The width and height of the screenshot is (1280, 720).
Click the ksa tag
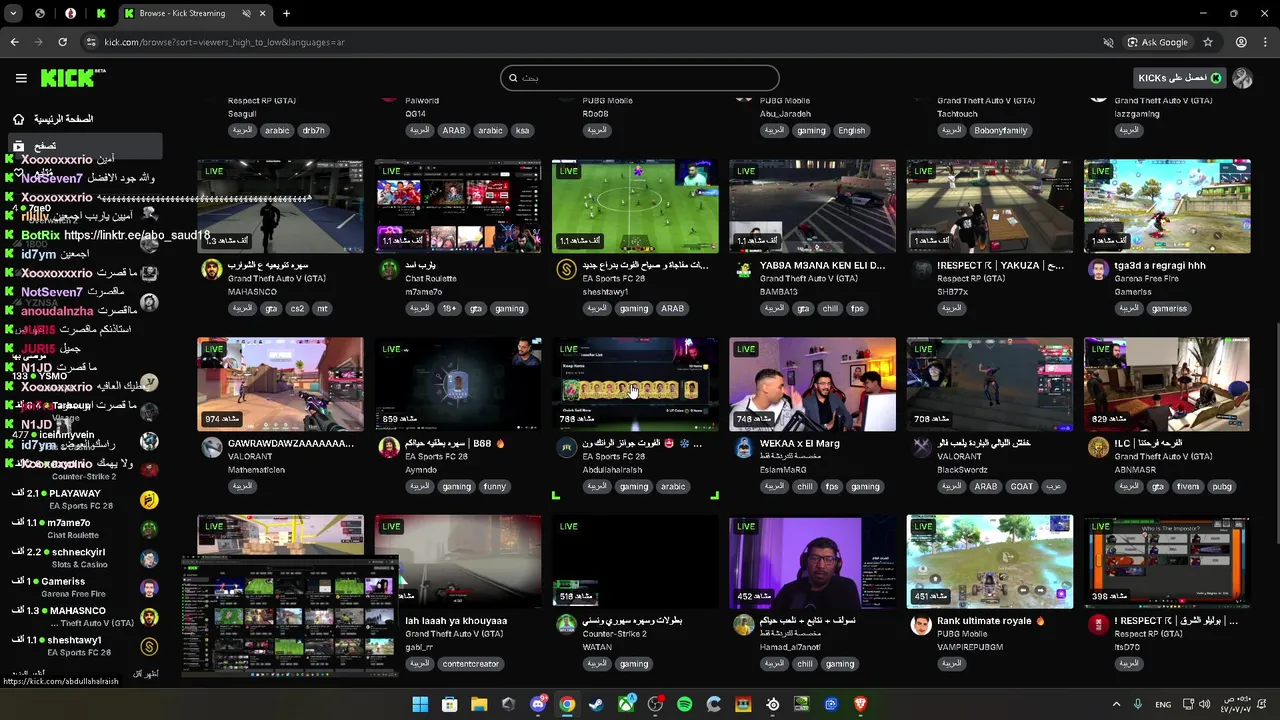522,130
